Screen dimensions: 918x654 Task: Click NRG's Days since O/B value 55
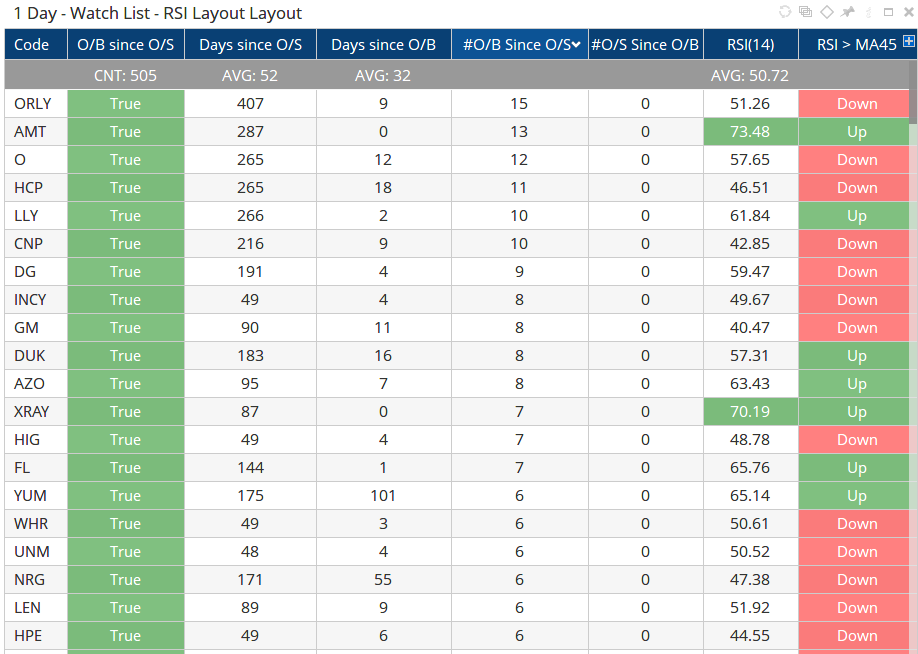coord(383,580)
